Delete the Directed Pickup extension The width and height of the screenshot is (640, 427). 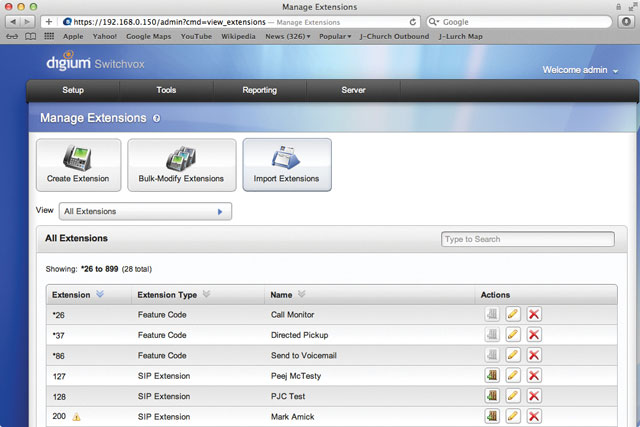(x=533, y=335)
